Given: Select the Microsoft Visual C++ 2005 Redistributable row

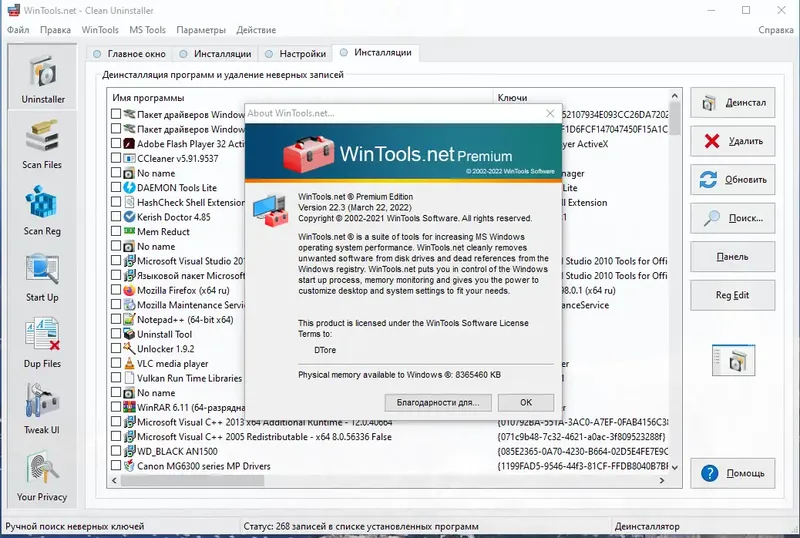Looking at the screenshot, I should click(389, 436).
